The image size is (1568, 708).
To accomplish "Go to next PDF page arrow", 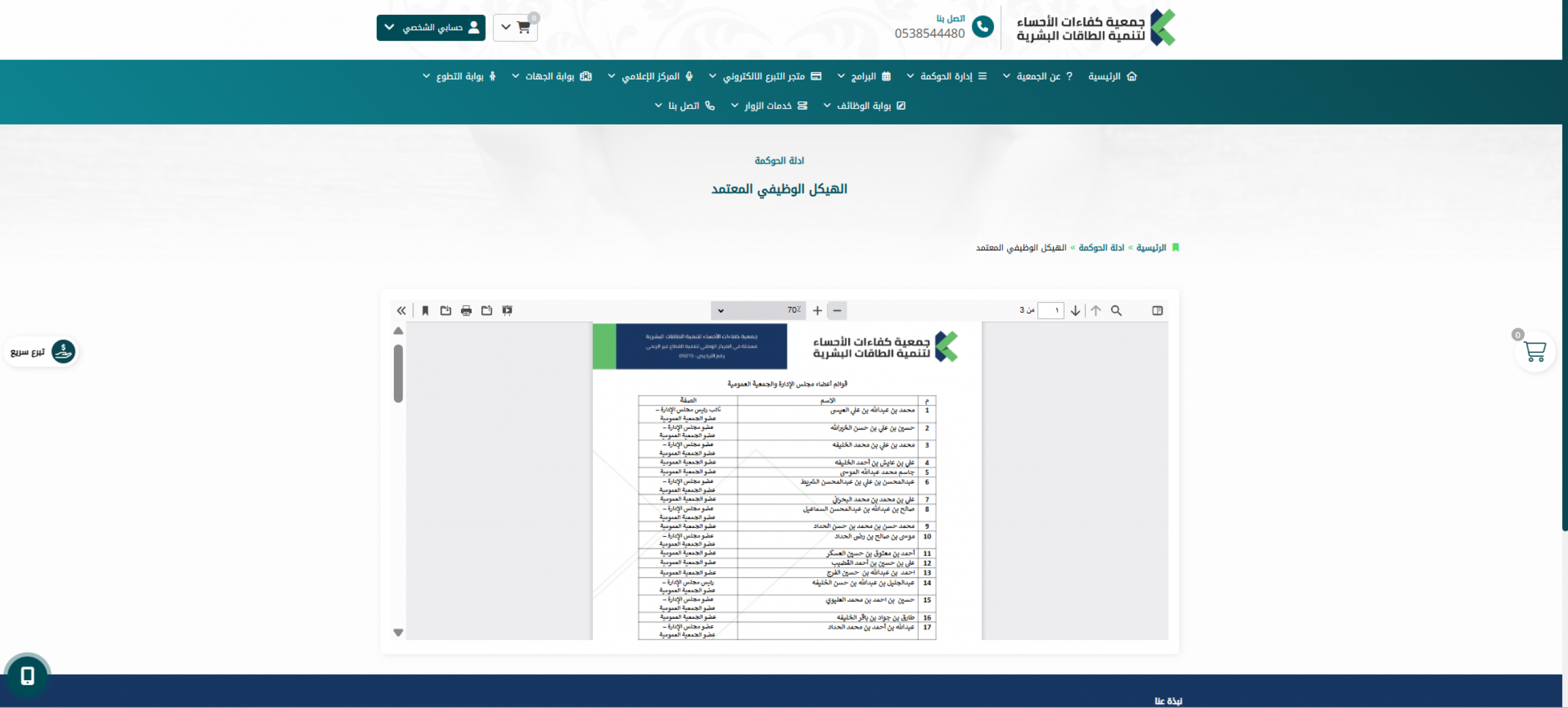I will point(1076,310).
